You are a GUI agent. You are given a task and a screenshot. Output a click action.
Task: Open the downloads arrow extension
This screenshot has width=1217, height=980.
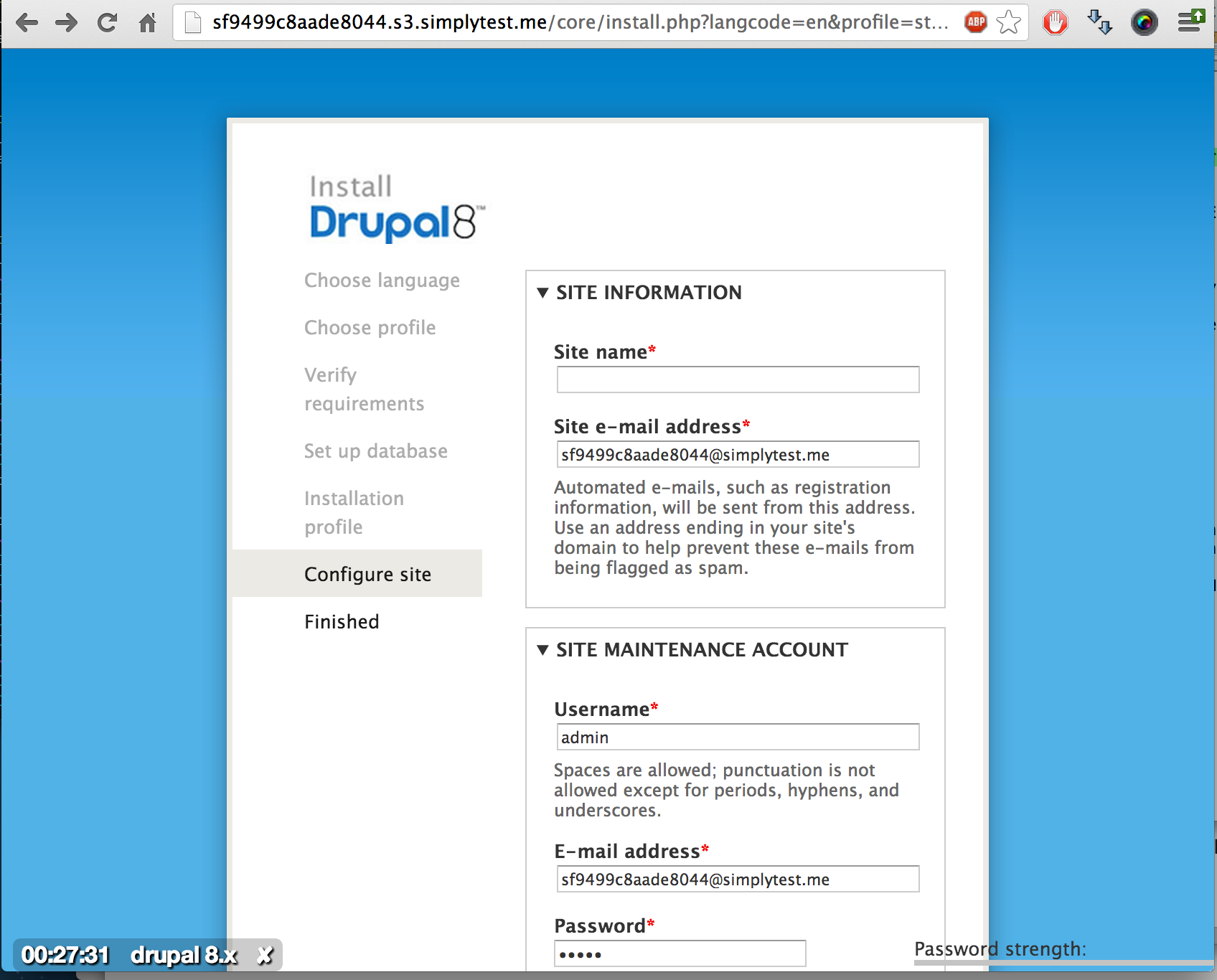tap(1099, 22)
